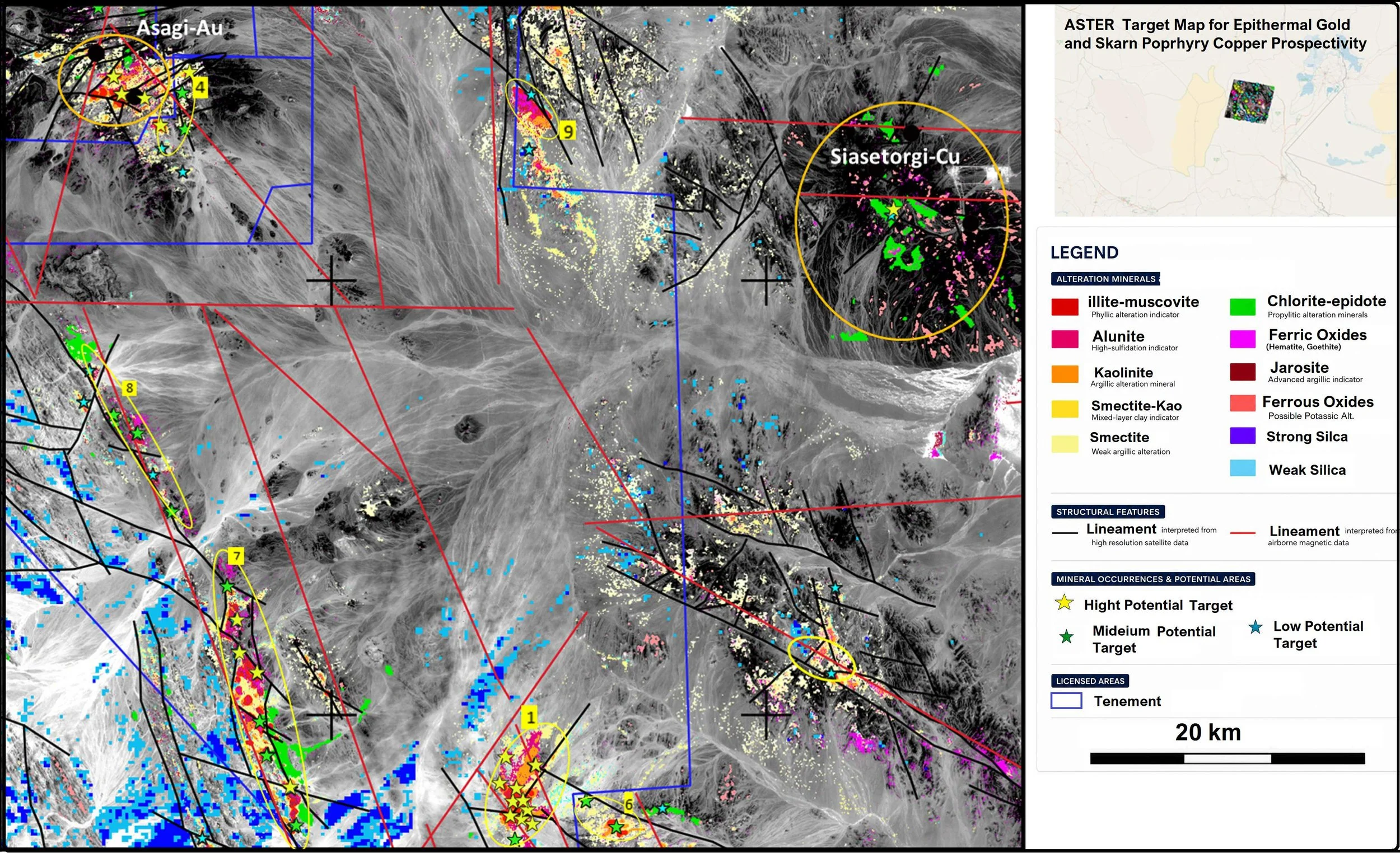1400x853 pixels.
Task: Click the Hight Potential Target yellow star icon
Action: [x=1064, y=603]
